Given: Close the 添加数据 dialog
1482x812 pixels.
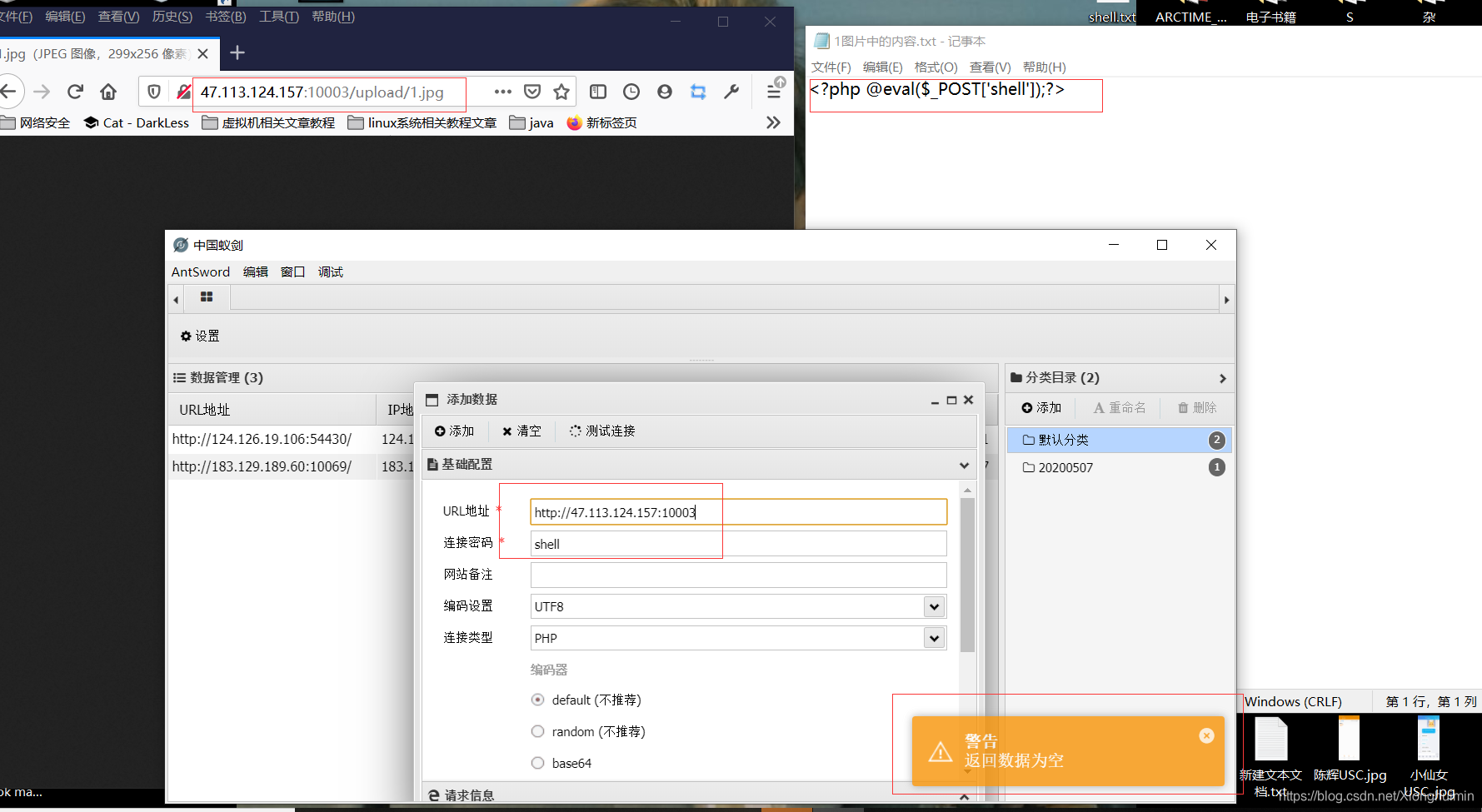Looking at the screenshot, I should tap(969, 400).
